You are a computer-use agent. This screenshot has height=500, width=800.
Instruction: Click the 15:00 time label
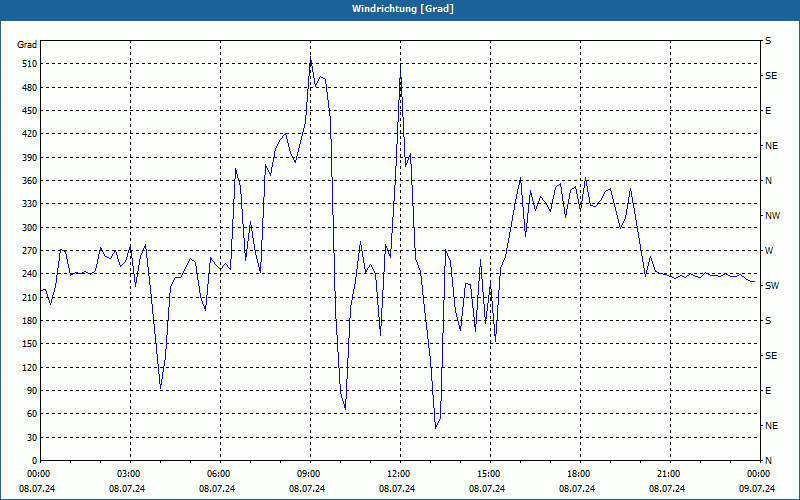click(490, 473)
